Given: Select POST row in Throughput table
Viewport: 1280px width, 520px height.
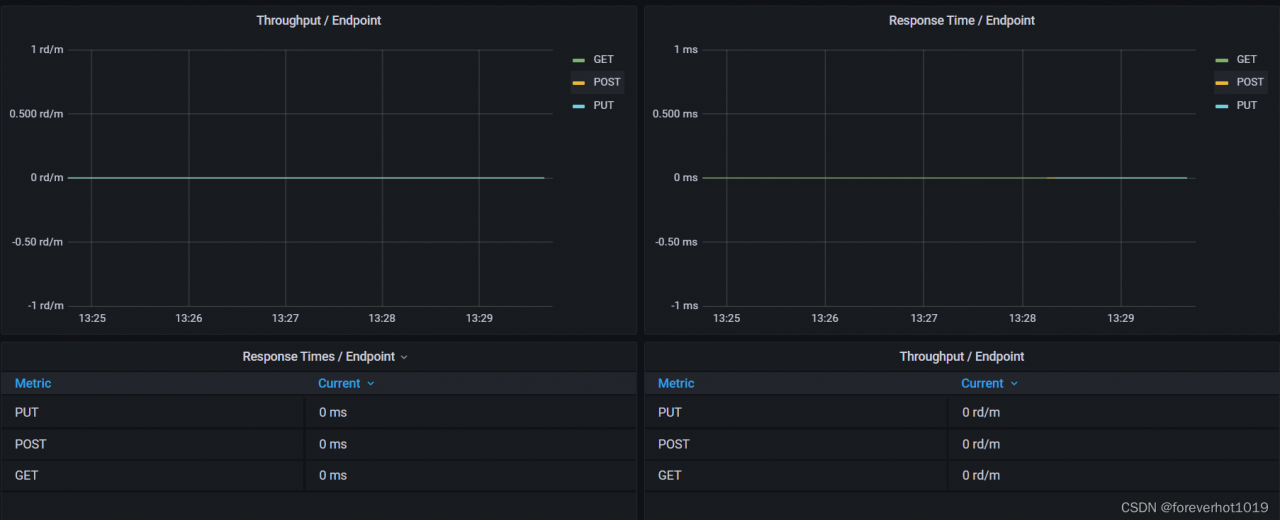Looking at the screenshot, I should coord(962,444).
